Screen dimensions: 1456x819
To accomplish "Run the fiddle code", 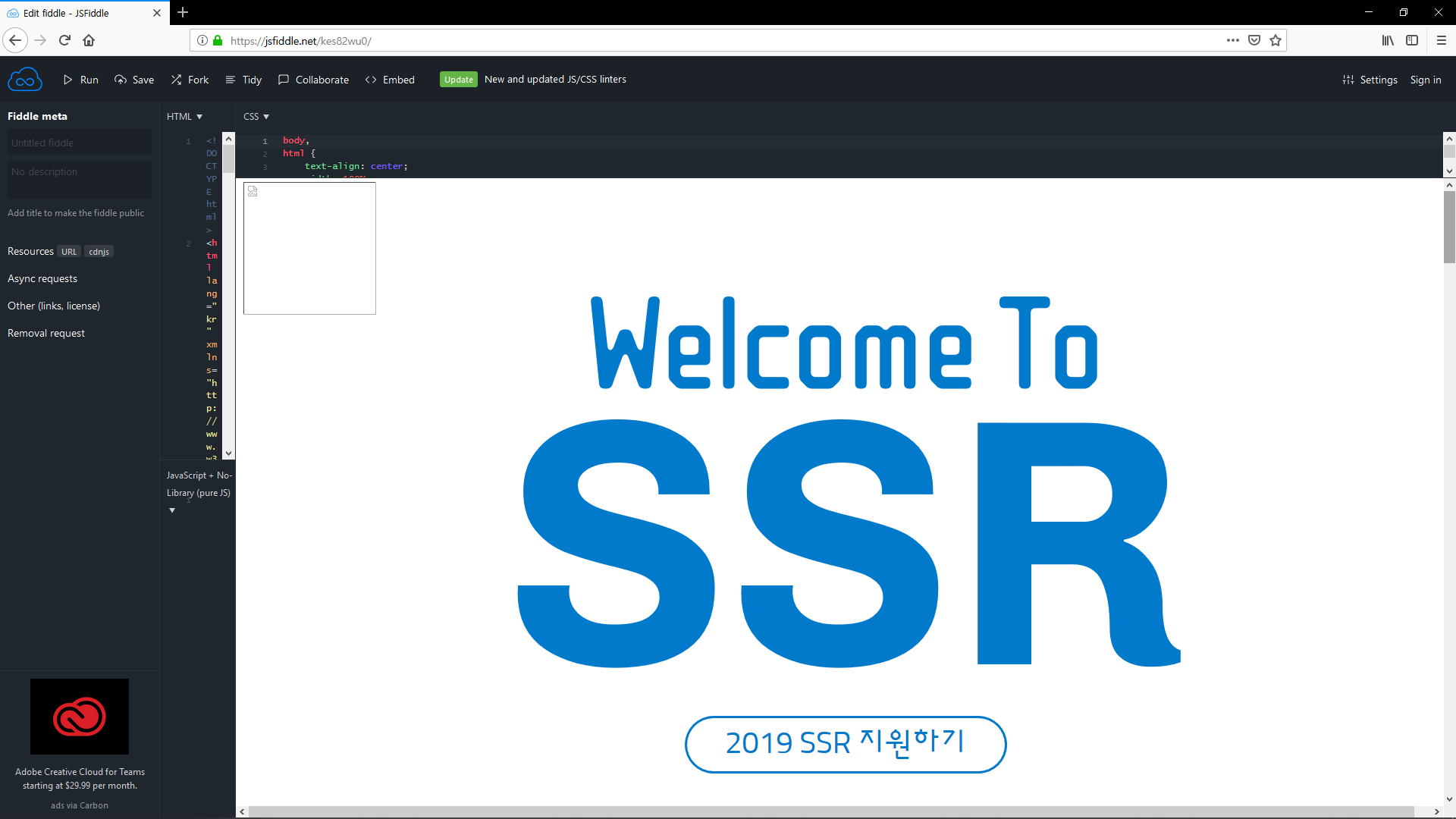I will pyautogui.click(x=80, y=80).
